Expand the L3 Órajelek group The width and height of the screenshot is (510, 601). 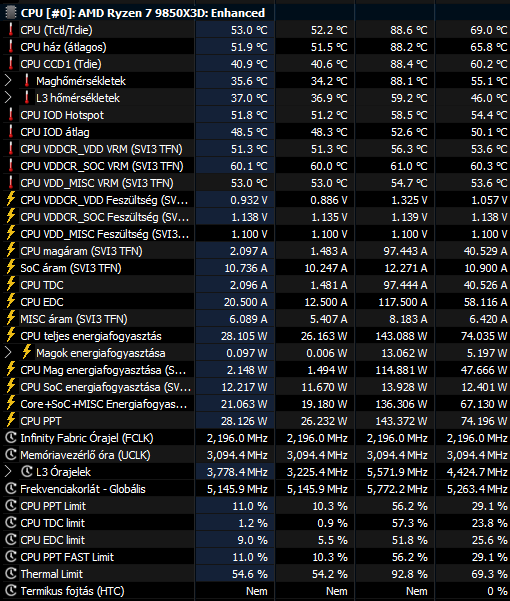tap(8, 472)
